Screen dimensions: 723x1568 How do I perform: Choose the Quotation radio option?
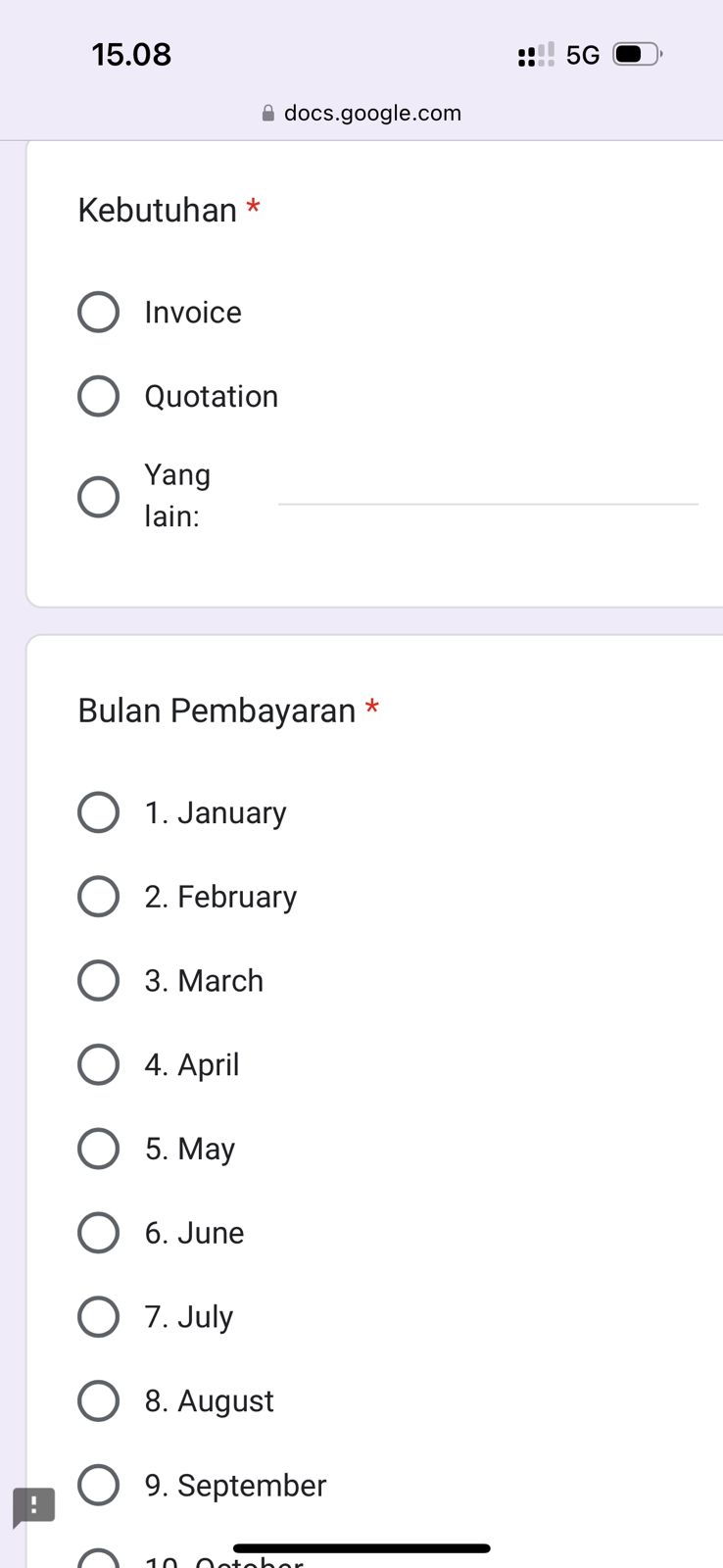pyautogui.click(x=98, y=397)
